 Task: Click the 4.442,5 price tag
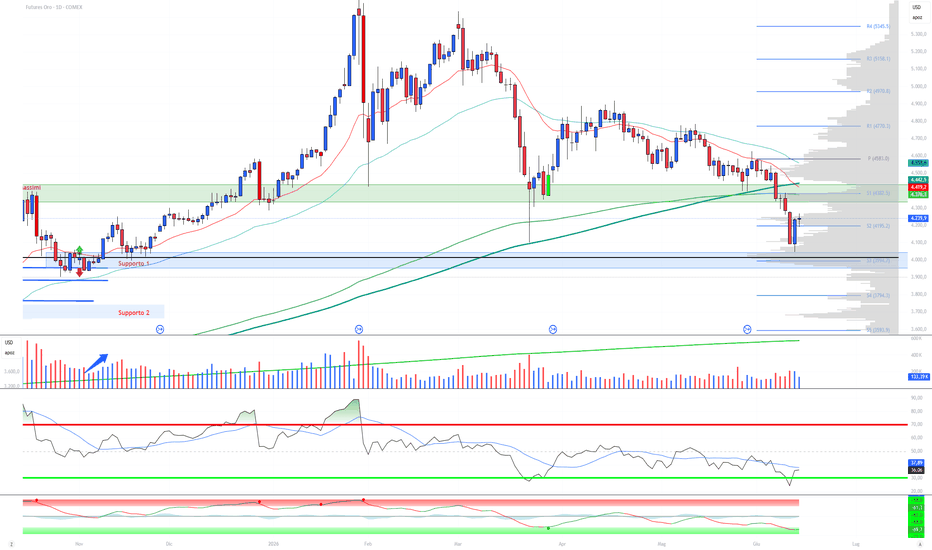(918, 180)
